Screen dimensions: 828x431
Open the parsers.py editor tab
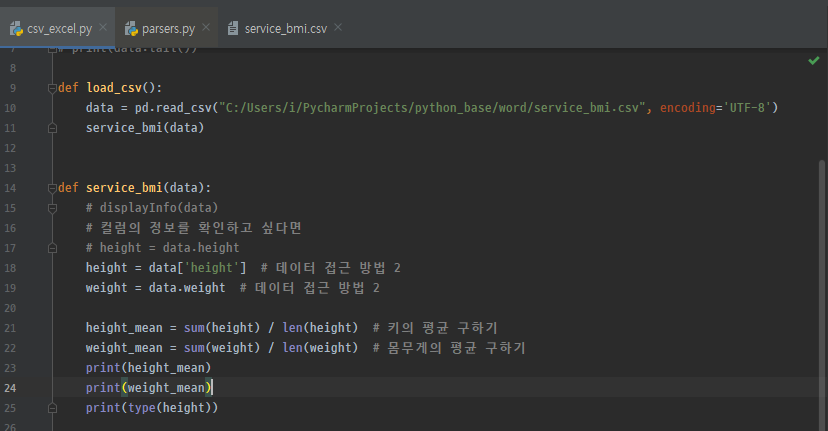(167, 29)
